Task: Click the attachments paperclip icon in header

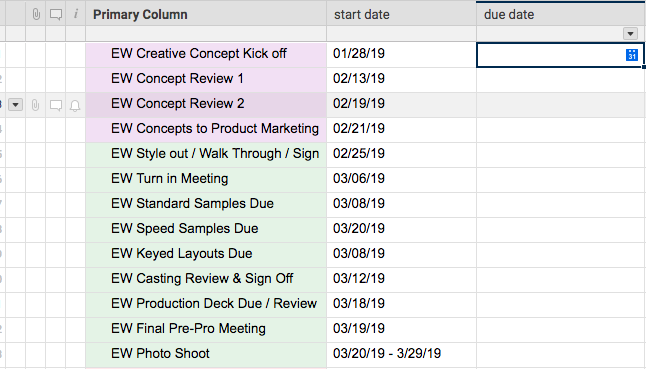Action: (36, 14)
